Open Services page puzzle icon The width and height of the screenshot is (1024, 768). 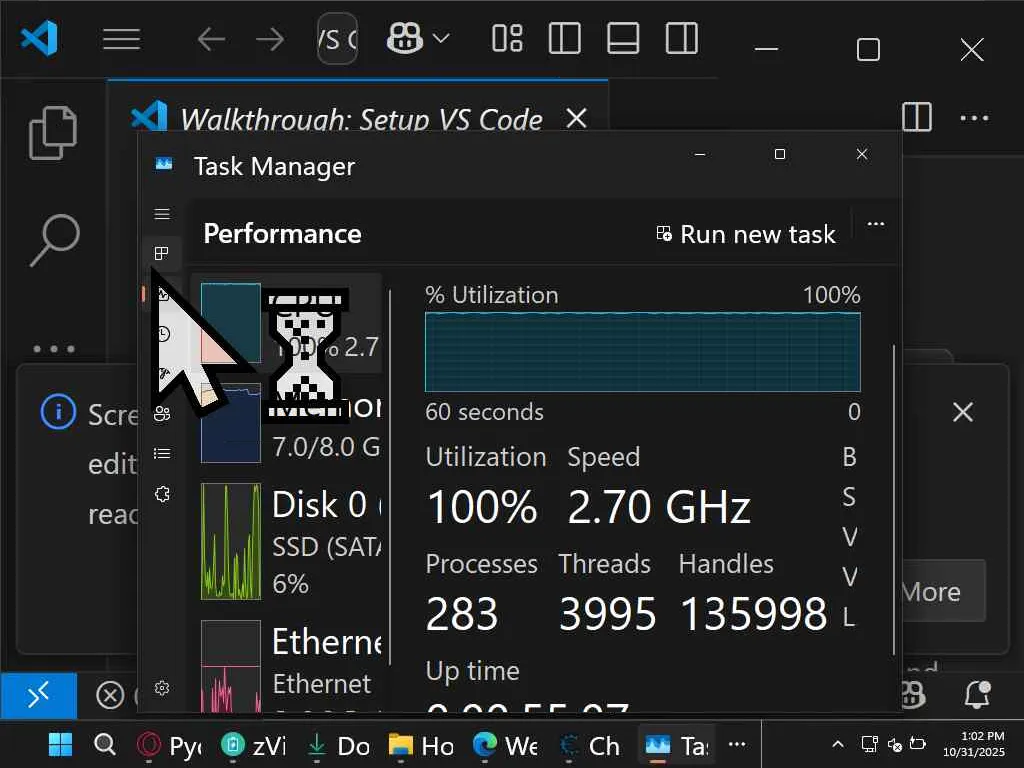[162, 494]
